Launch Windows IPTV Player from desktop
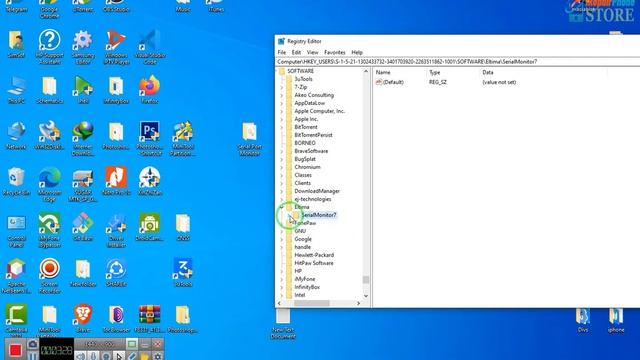This screenshot has height=360, width=640. [116, 46]
